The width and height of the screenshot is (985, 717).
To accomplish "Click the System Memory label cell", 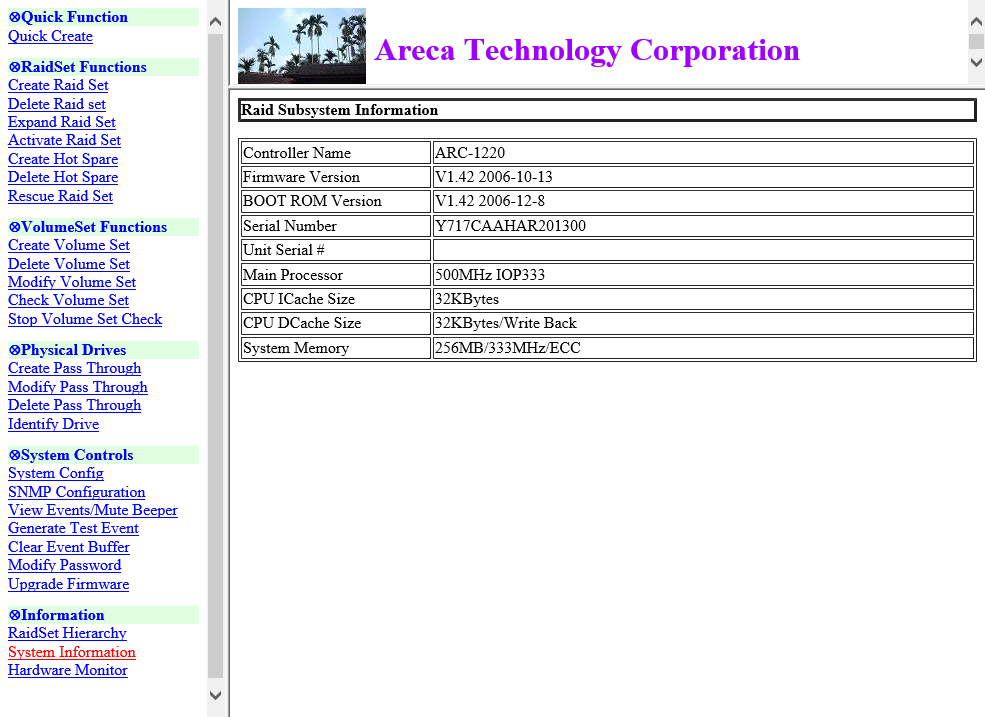I will coord(335,348).
